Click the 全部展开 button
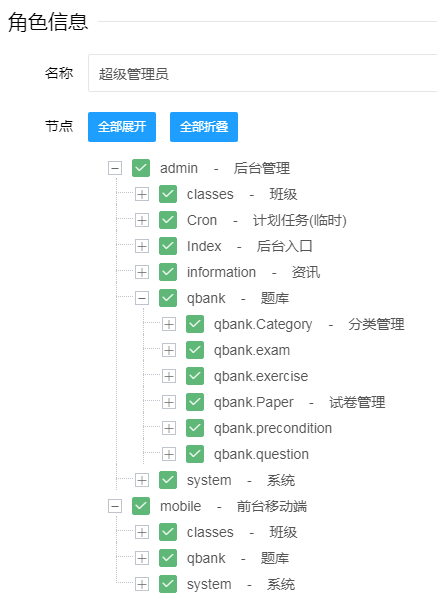 click(122, 127)
